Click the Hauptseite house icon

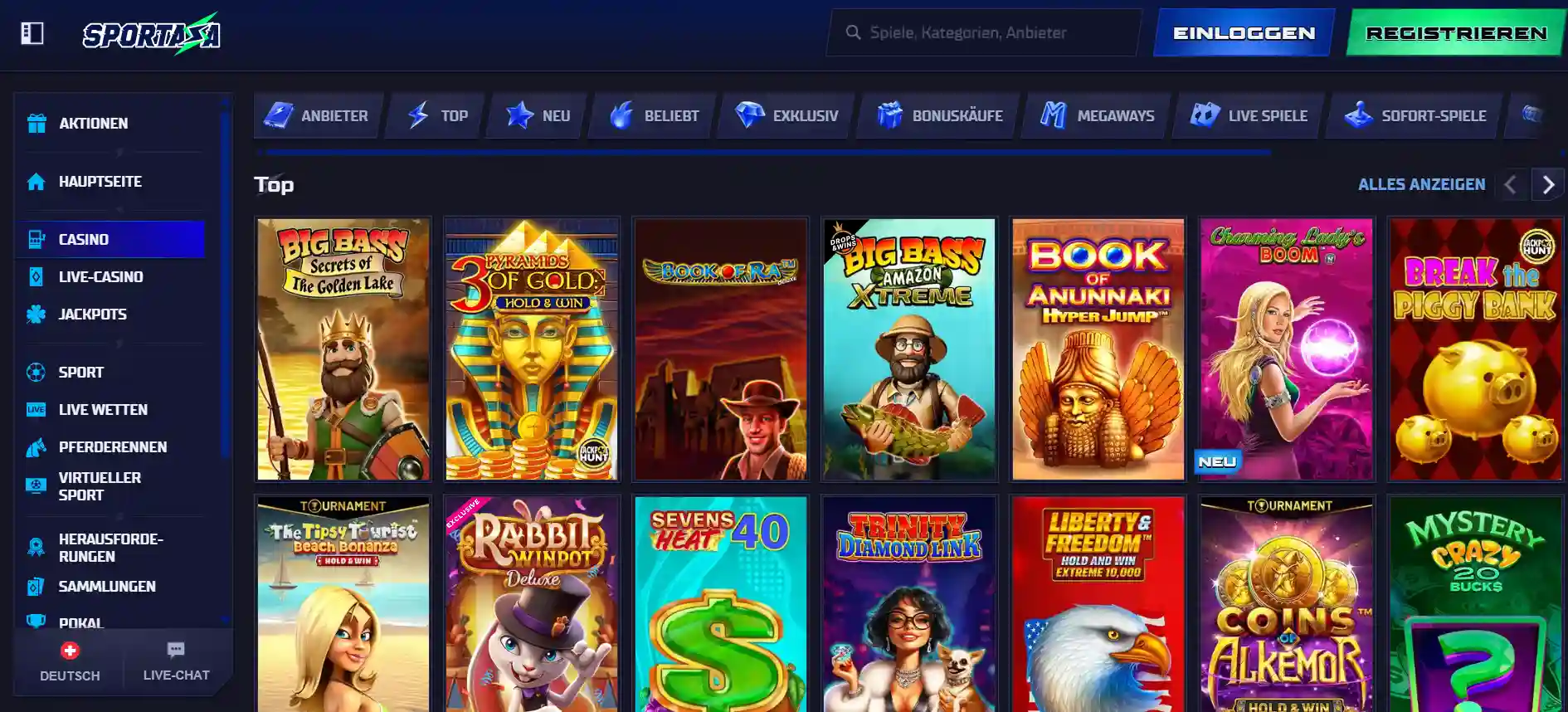click(37, 181)
